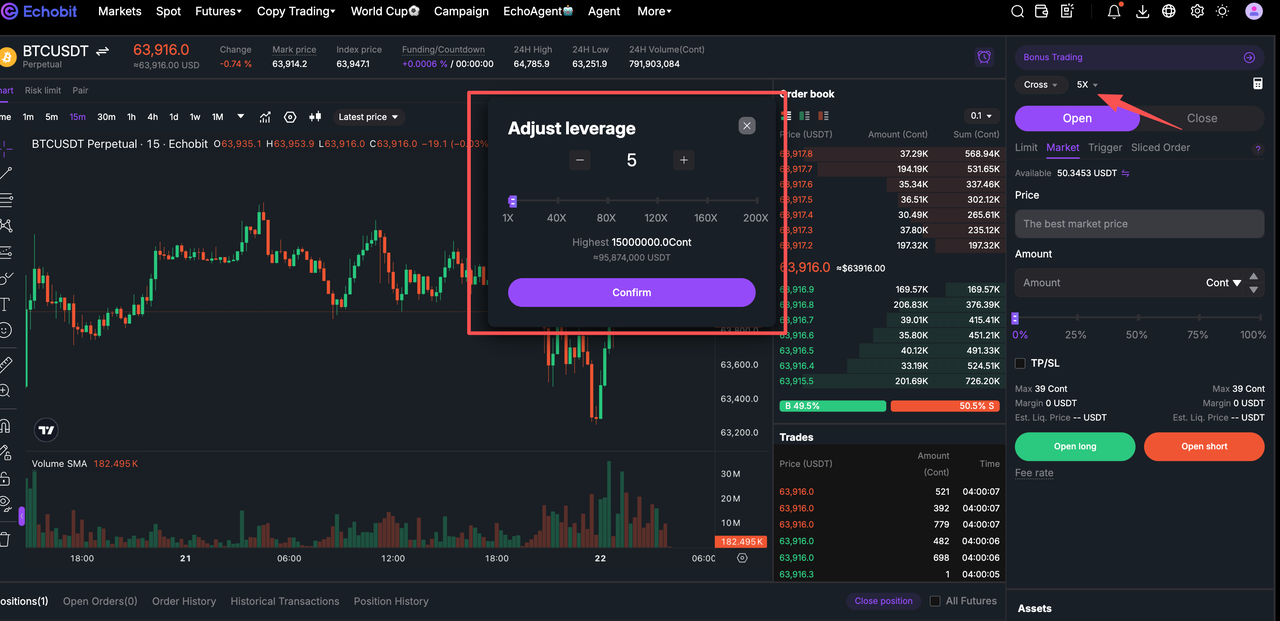Select the emoji drawing tool
The width and height of the screenshot is (1280, 621).
[5, 330]
